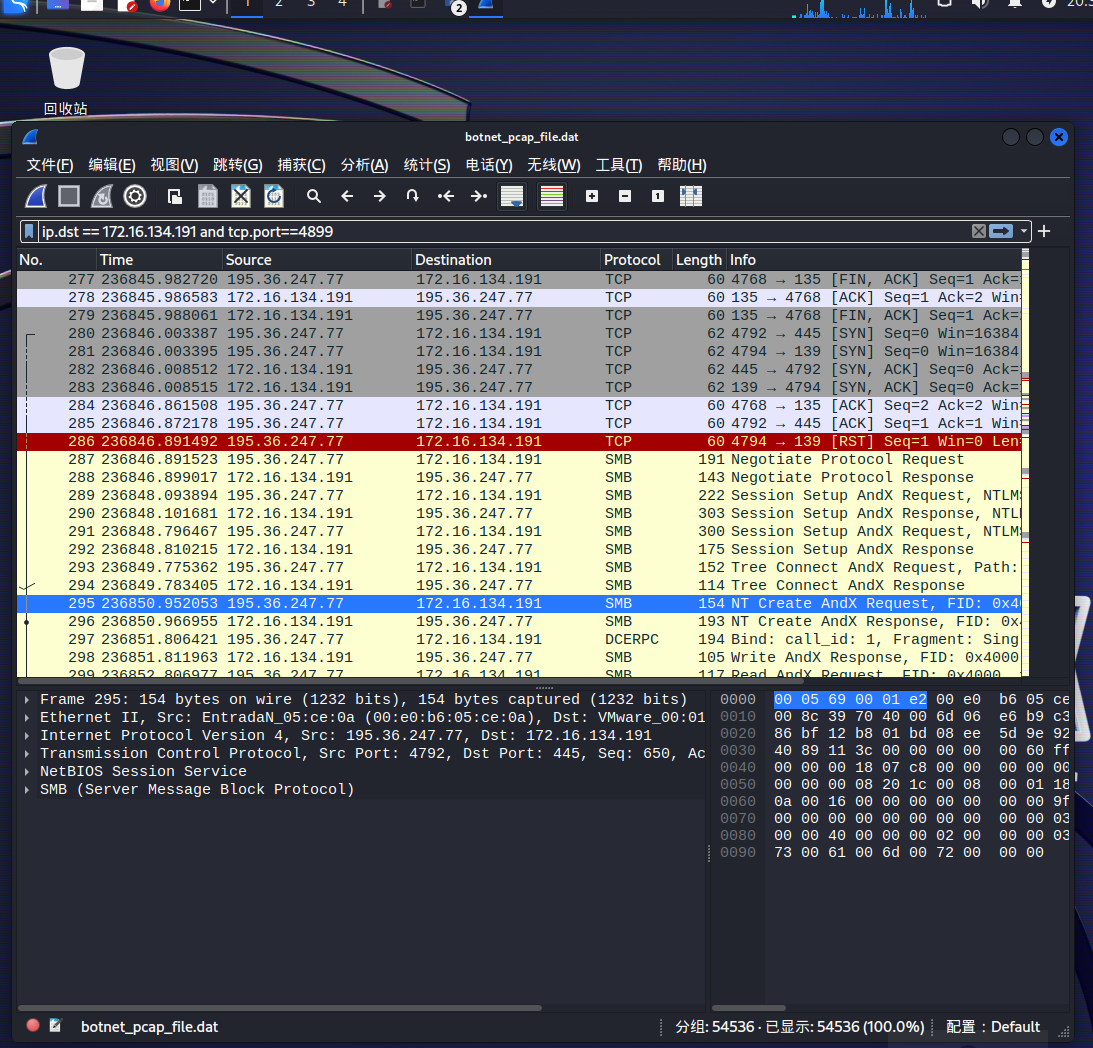Restart the current capture

click(102, 197)
